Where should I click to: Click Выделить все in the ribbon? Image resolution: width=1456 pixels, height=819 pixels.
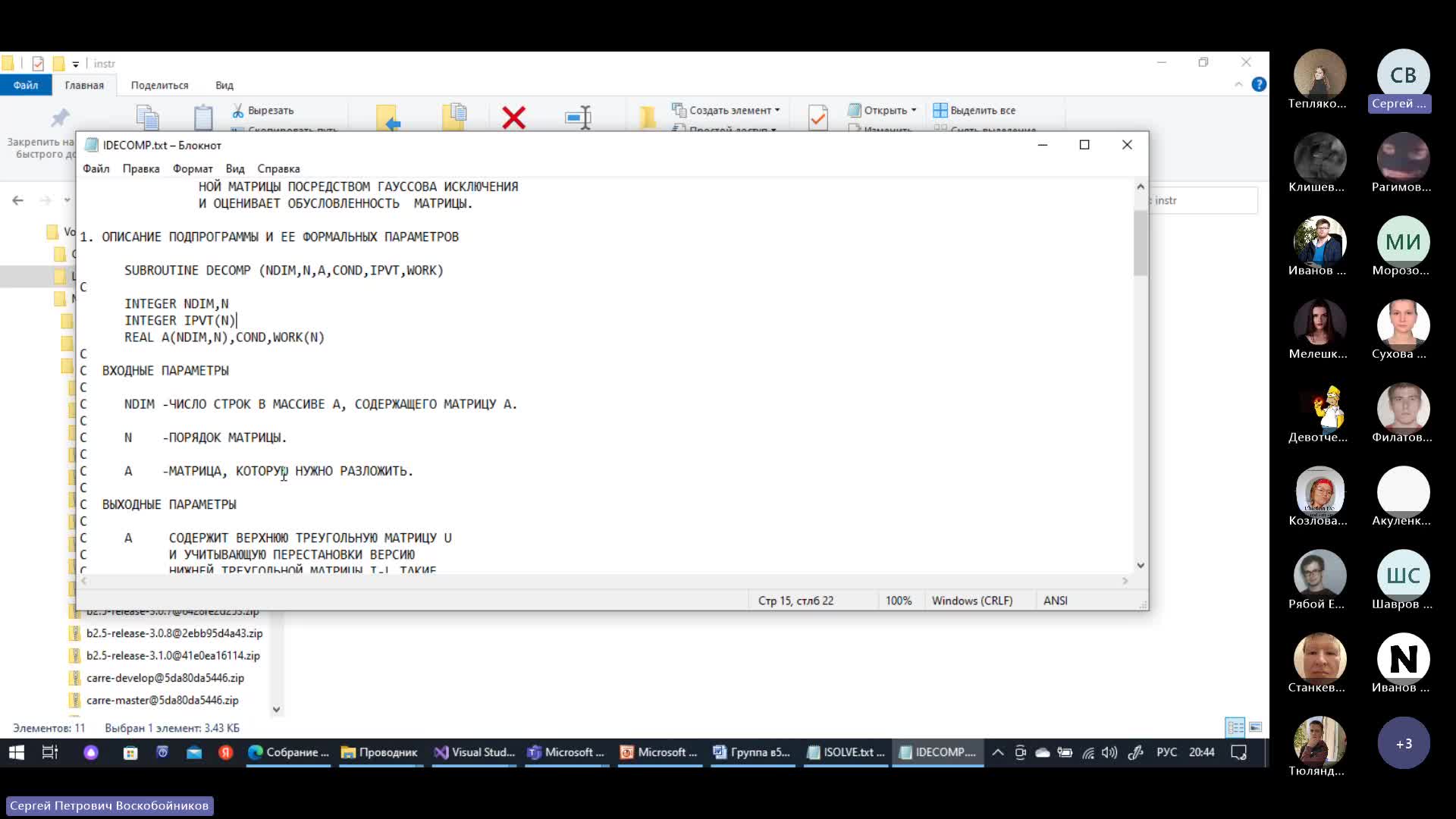click(x=974, y=111)
